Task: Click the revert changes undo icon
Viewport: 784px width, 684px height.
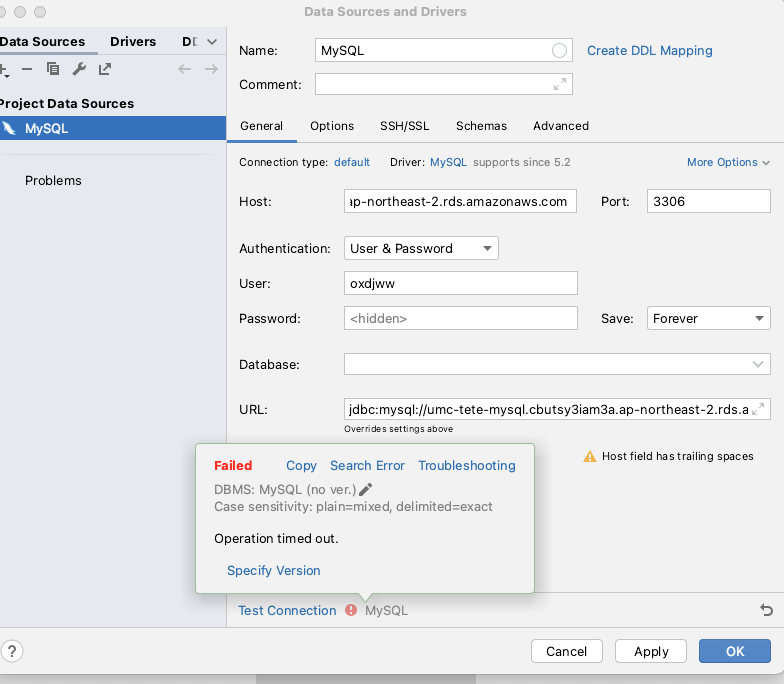Action: (766, 610)
